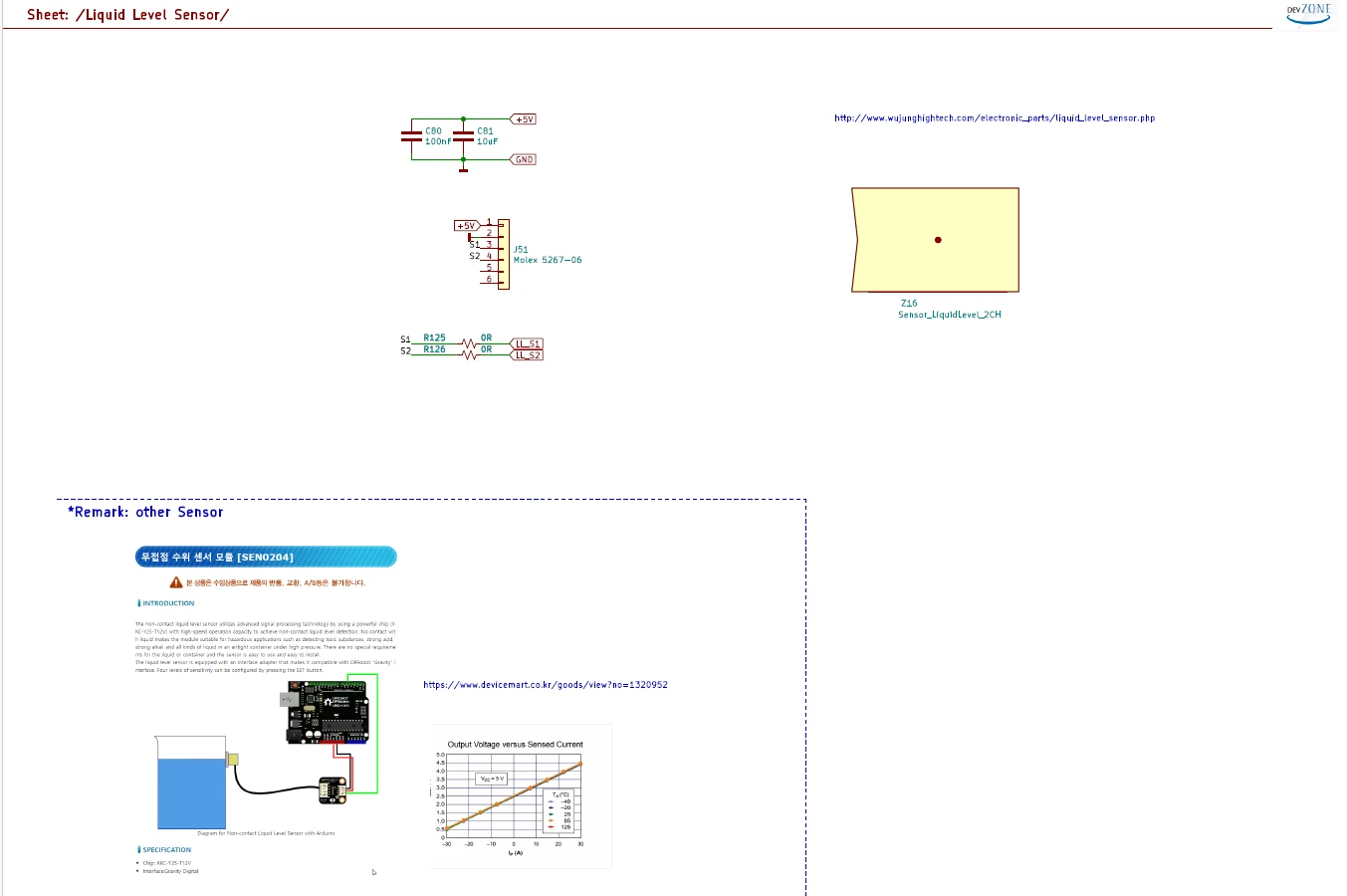Image resolution: width=1347 pixels, height=896 pixels.
Task: Click the INTRODUCTION heading
Action: pyautogui.click(x=166, y=603)
